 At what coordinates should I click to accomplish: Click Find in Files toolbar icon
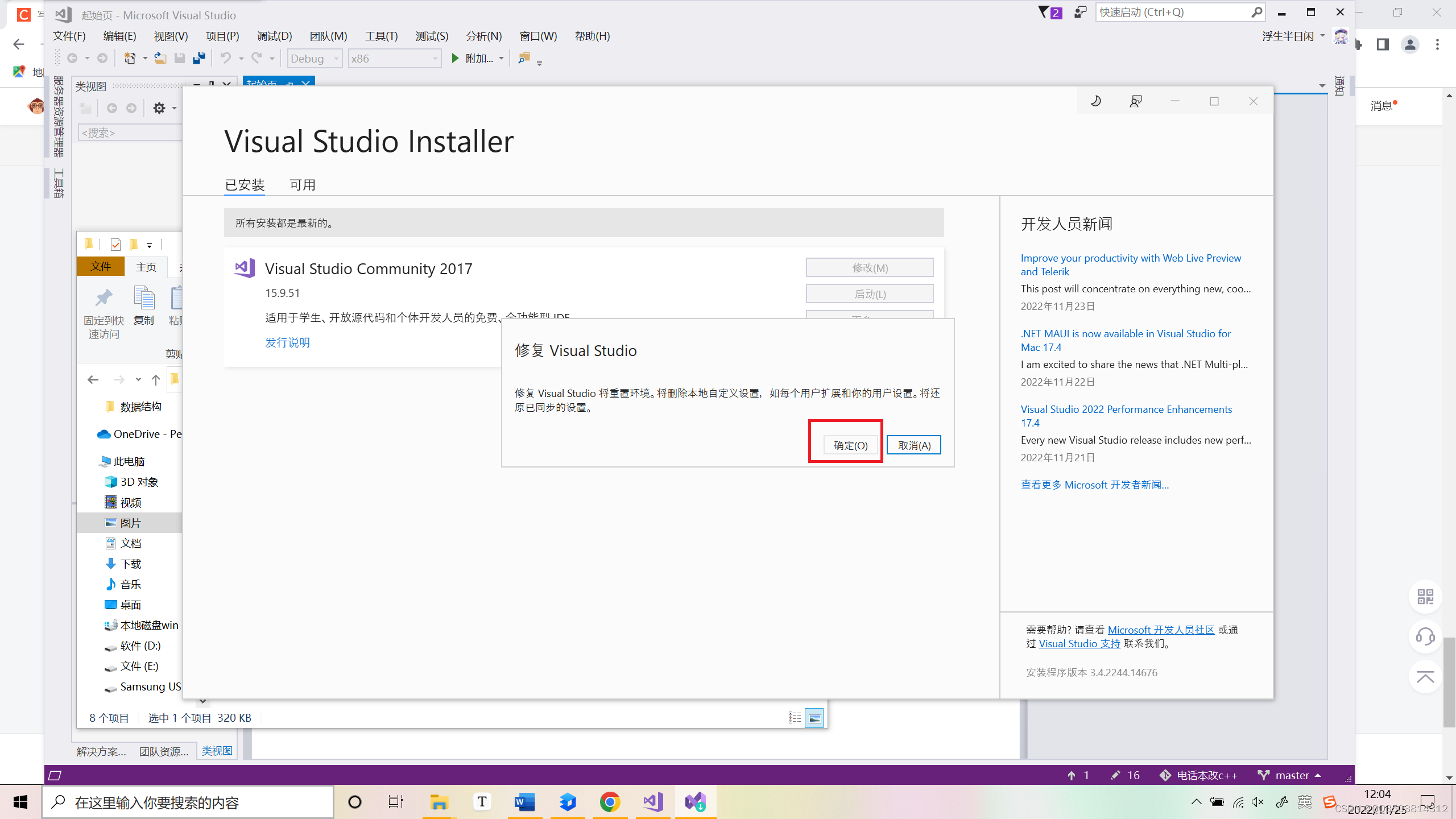[x=524, y=59]
